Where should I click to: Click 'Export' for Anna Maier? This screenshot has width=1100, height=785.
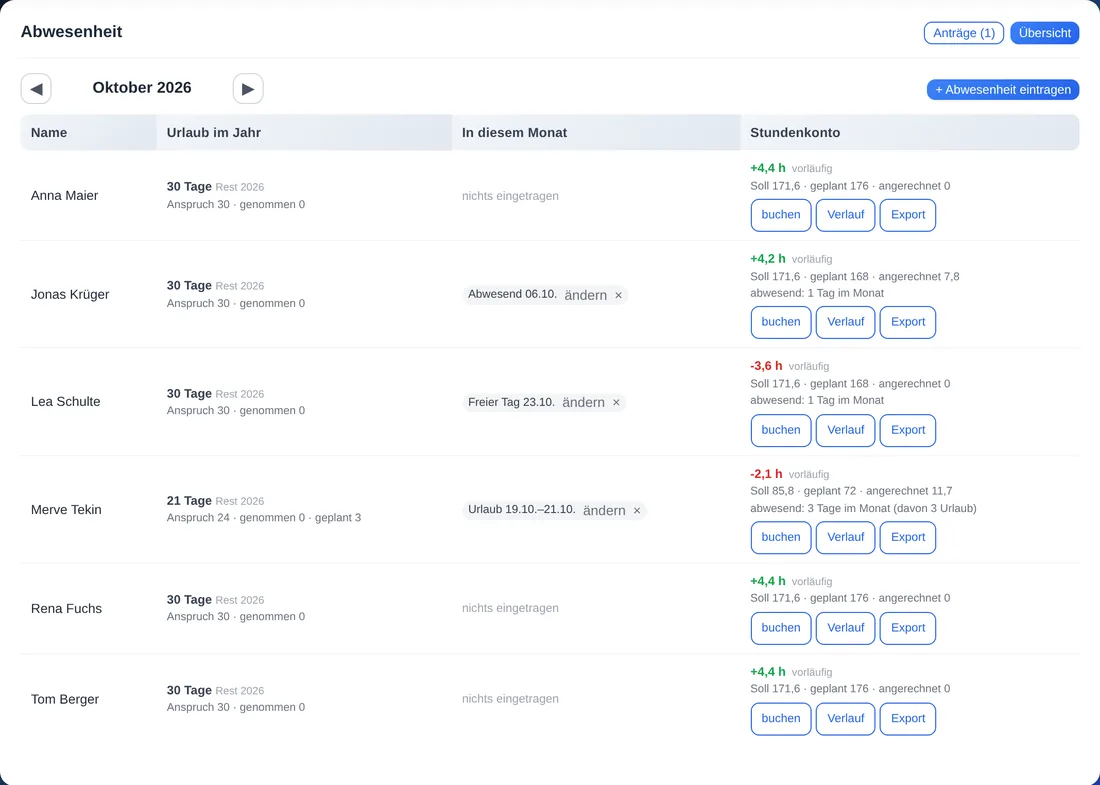908,215
